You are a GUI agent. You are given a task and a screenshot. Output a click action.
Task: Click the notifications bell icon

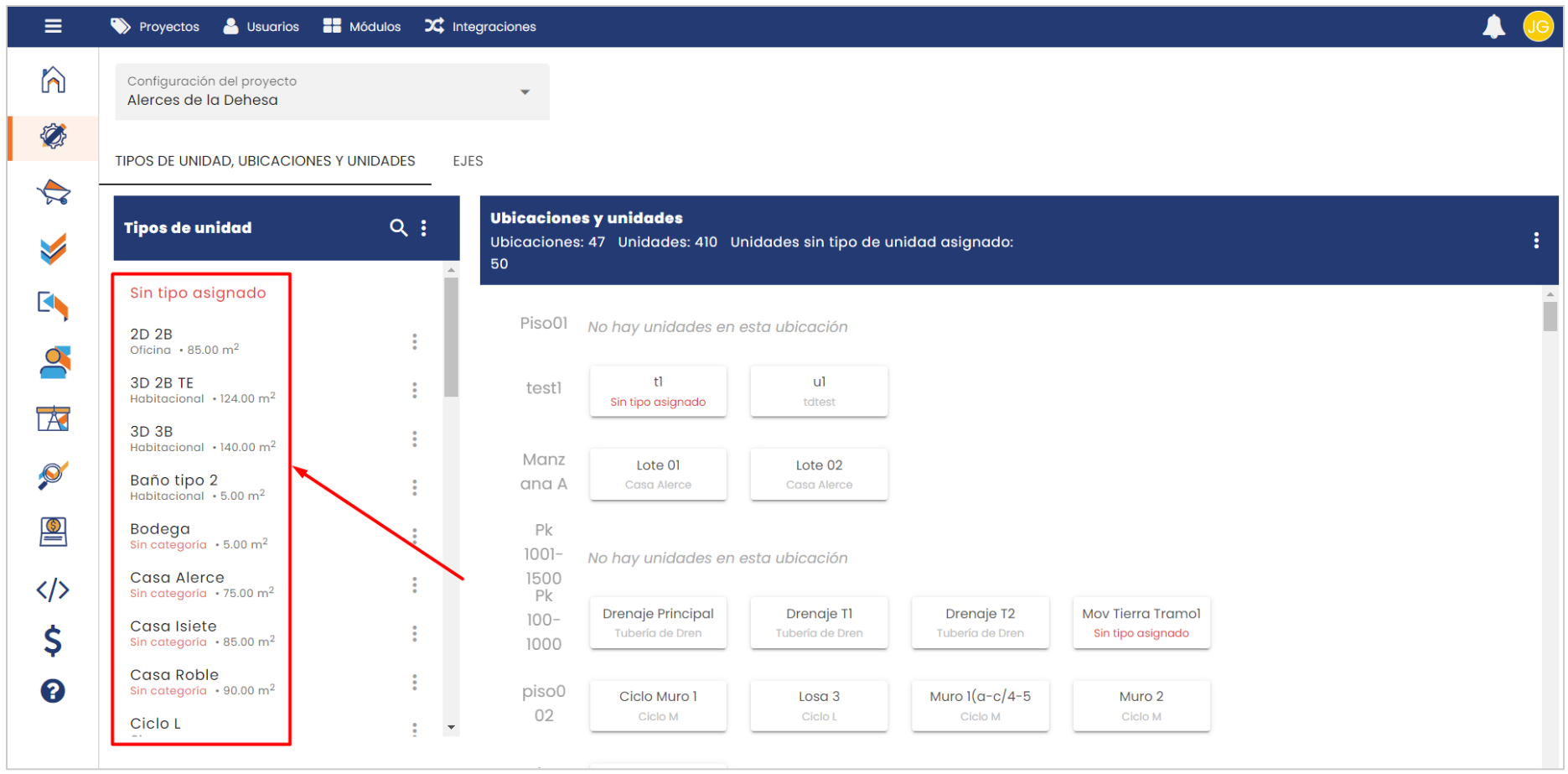[x=1493, y=27]
